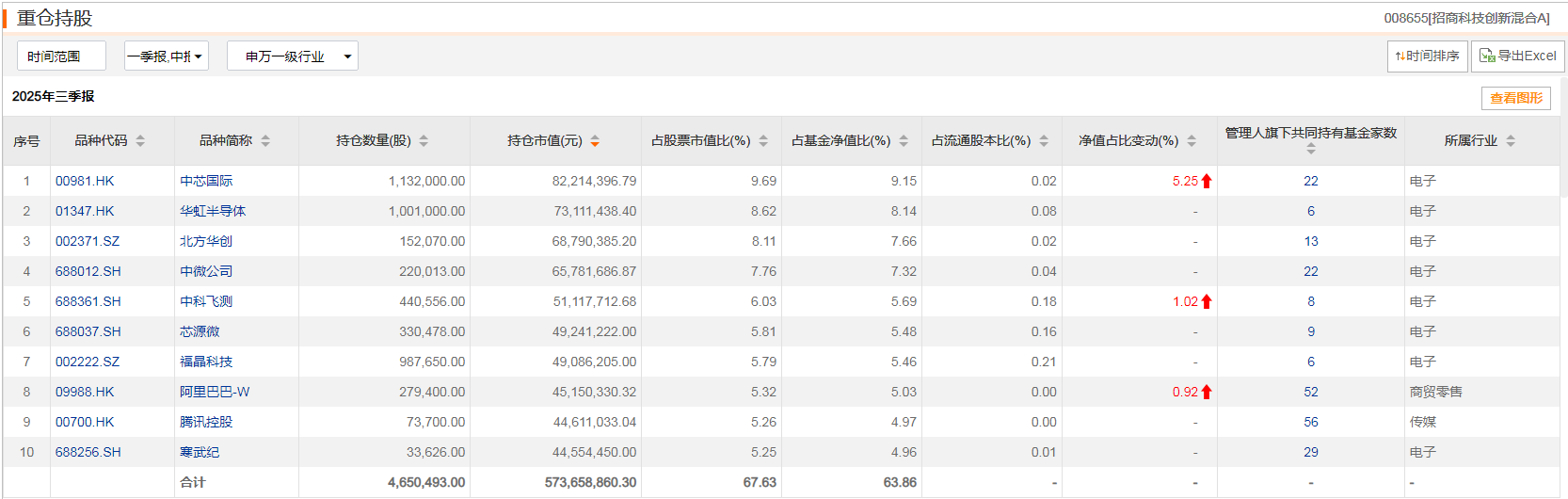Click the 时间范围 button

[61, 56]
